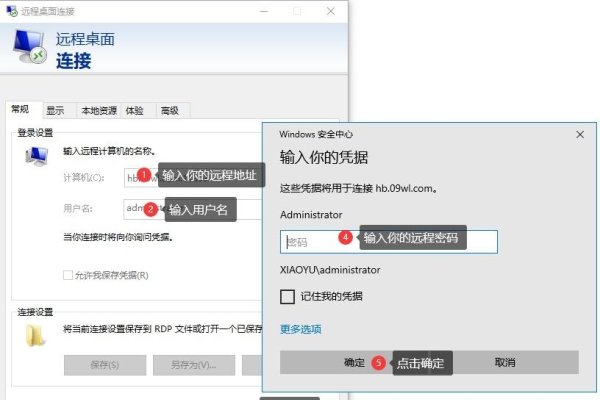Click the 输入远程计算机的名称 text
Image resolution: width=600 pixels, height=400 pixels.
109,151
